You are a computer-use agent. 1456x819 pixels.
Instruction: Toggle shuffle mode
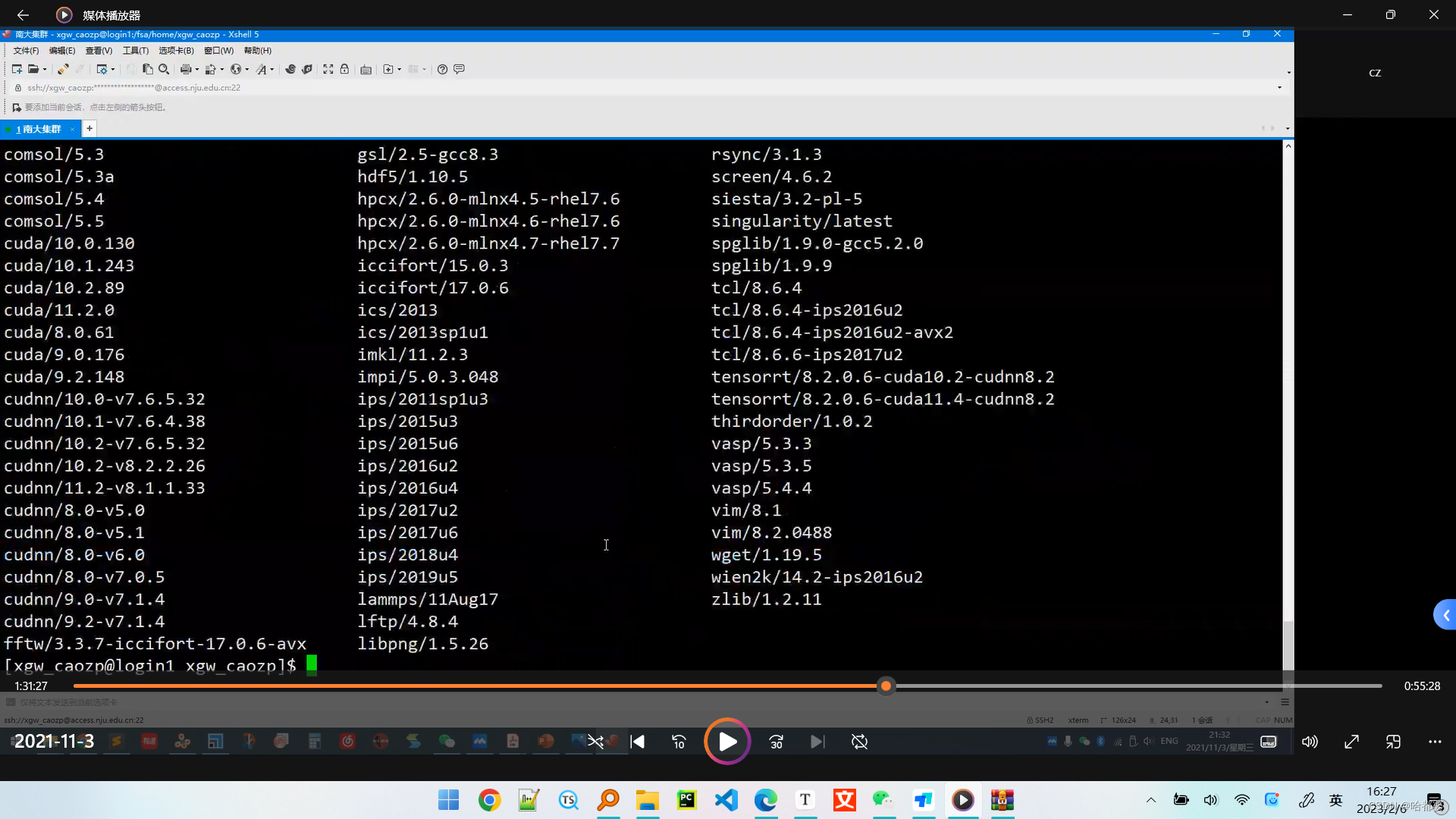[595, 742]
